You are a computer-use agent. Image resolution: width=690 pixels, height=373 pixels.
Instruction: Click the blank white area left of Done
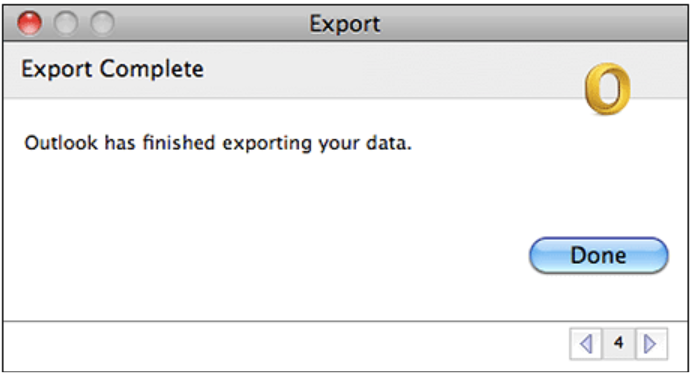pyautogui.click(x=264, y=255)
